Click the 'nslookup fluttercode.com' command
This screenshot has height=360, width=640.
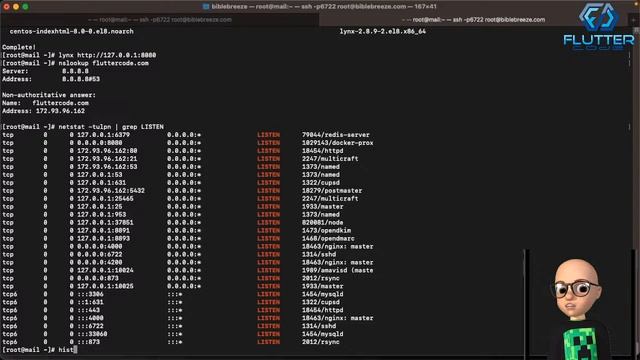coord(104,63)
